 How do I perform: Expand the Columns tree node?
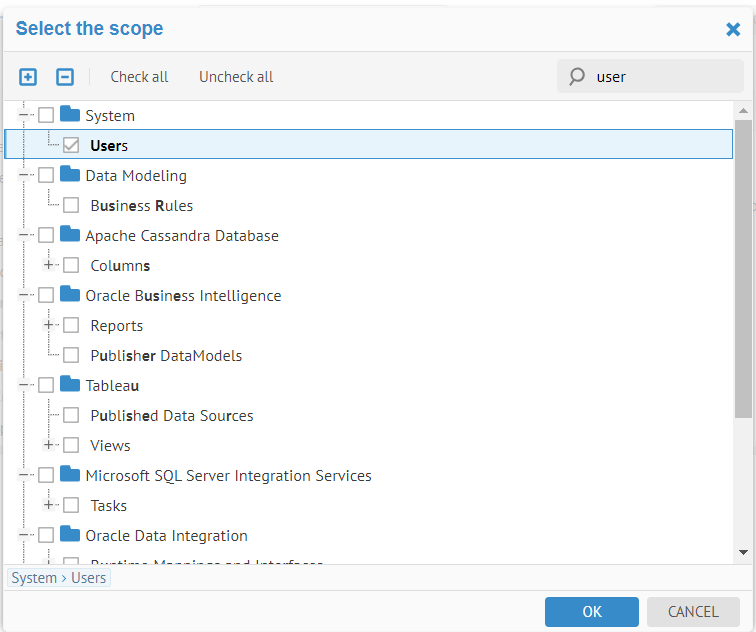pos(48,265)
